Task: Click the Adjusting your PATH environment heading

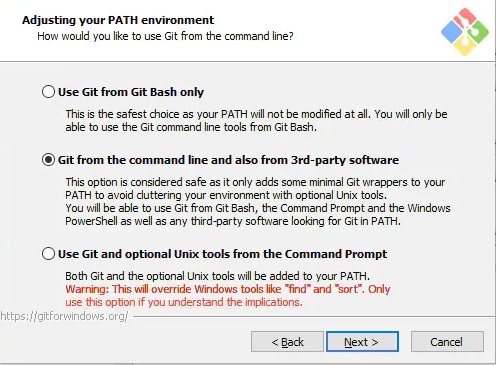Action: point(118,20)
